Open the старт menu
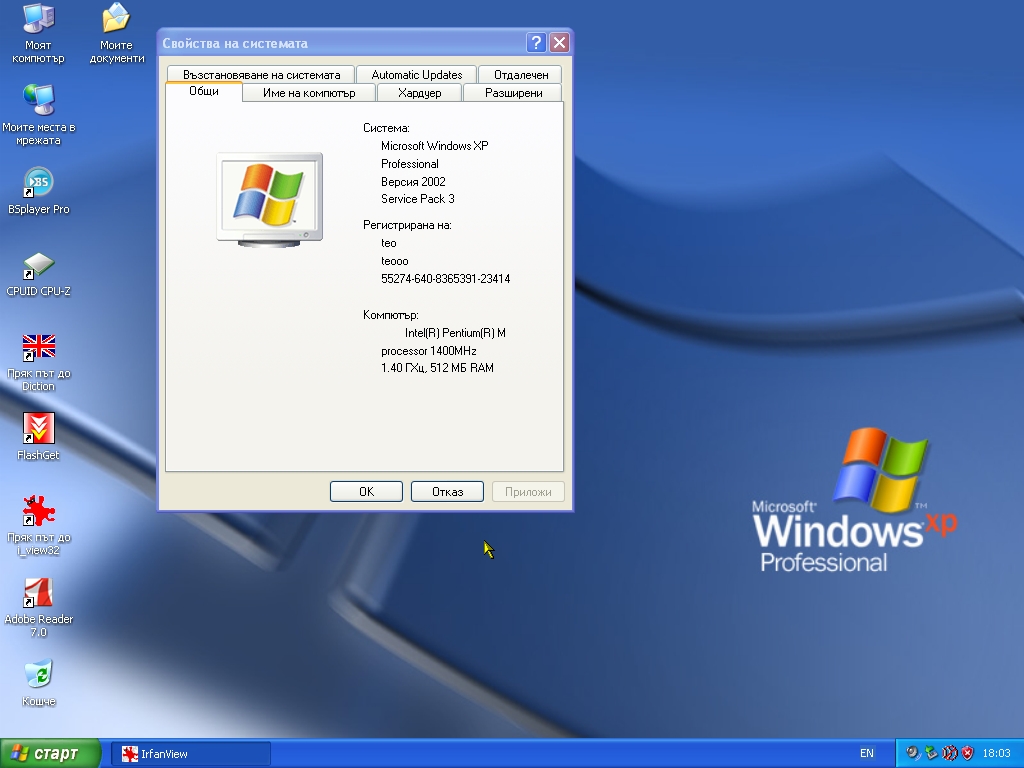This screenshot has width=1024, height=768. pyautogui.click(x=50, y=754)
